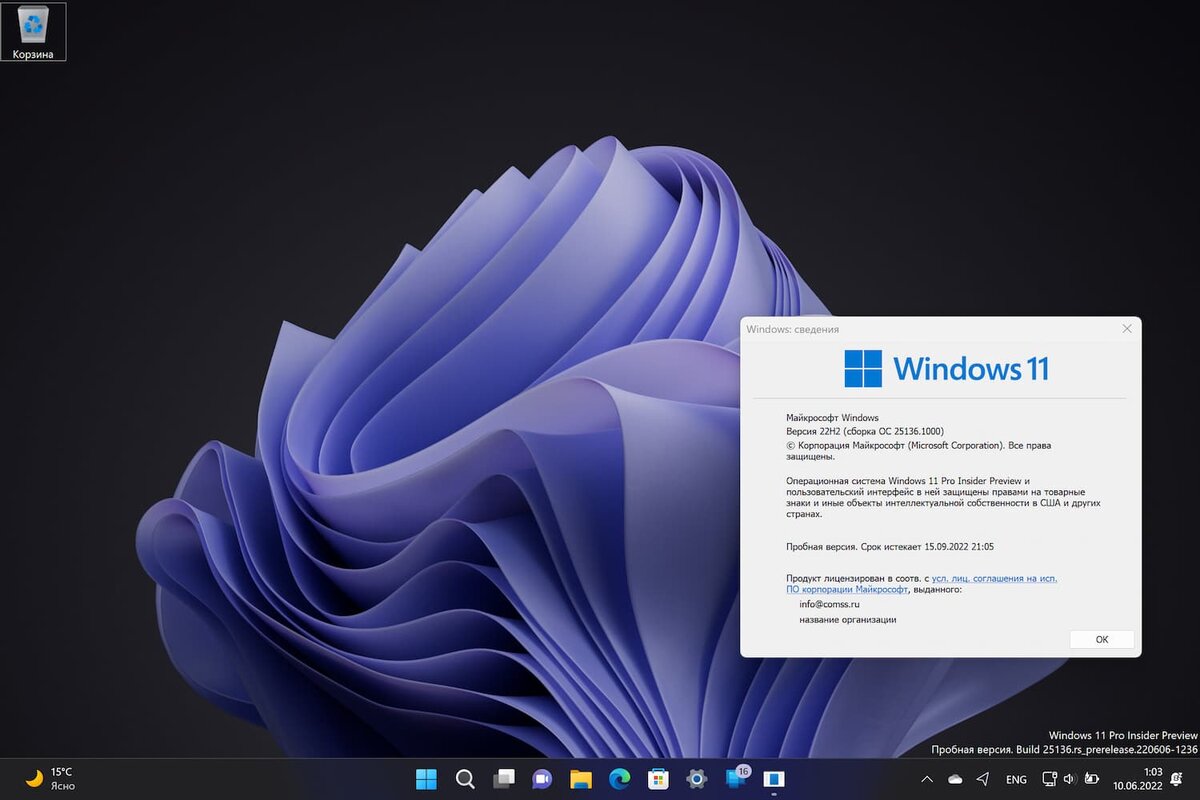Open the Start menu

pyautogui.click(x=426, y=779)
